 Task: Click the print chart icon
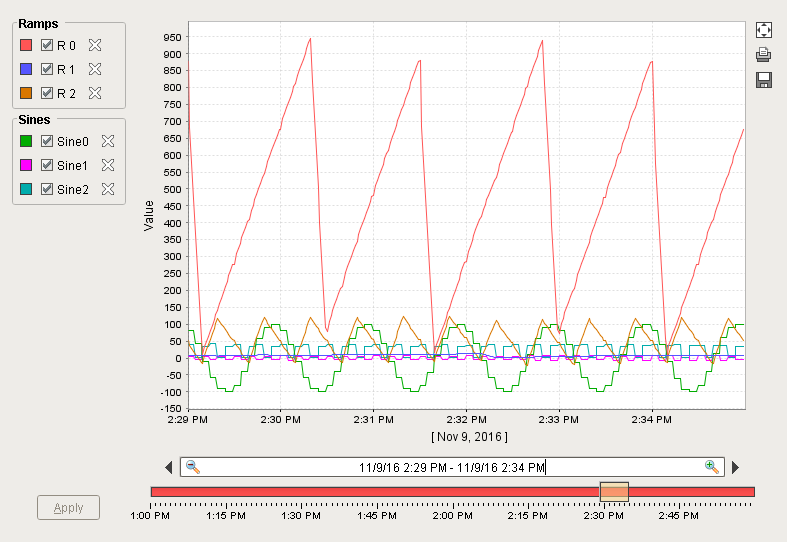pos(764,55)
